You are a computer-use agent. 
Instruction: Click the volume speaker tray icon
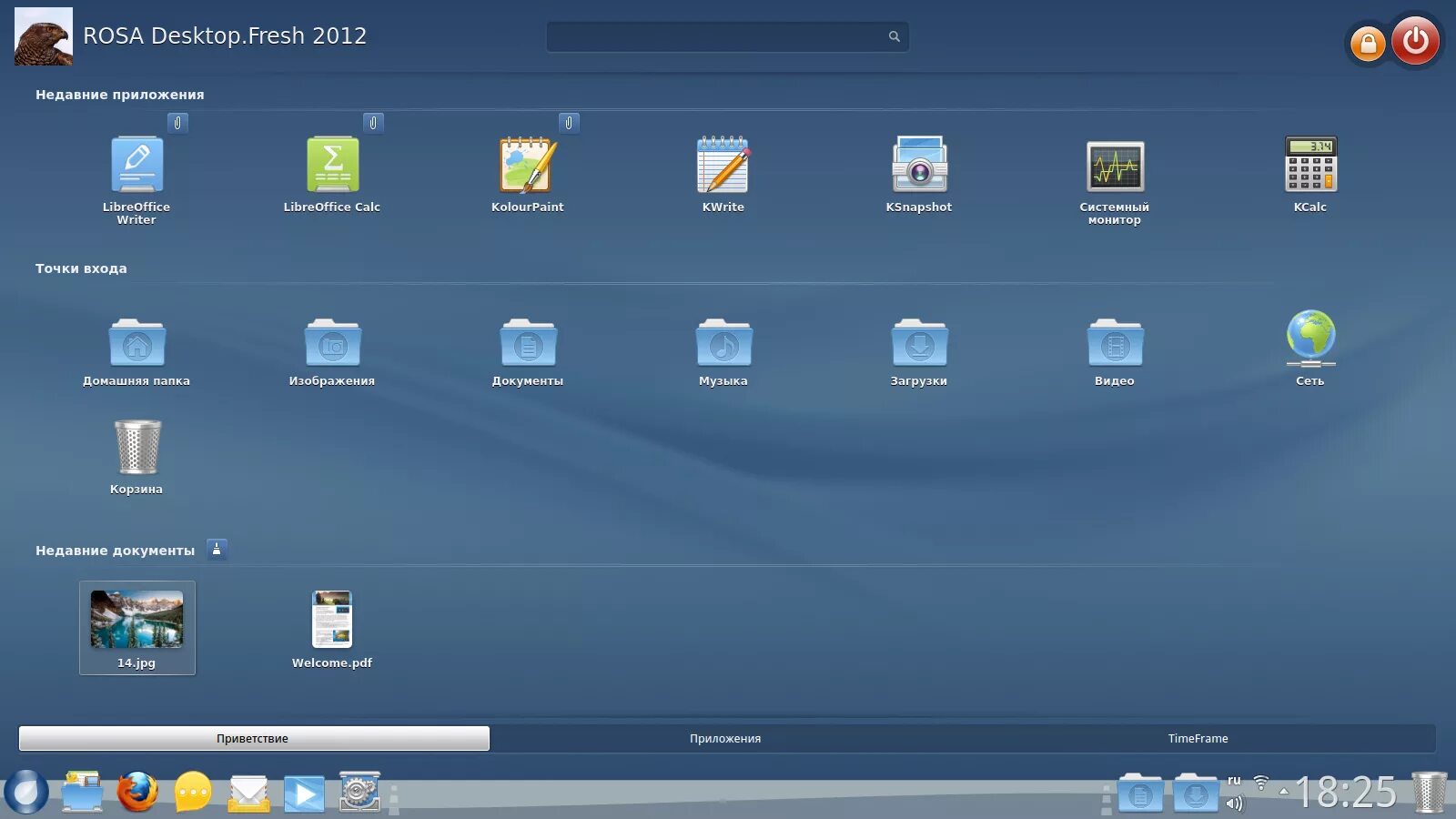point(1234,803)
